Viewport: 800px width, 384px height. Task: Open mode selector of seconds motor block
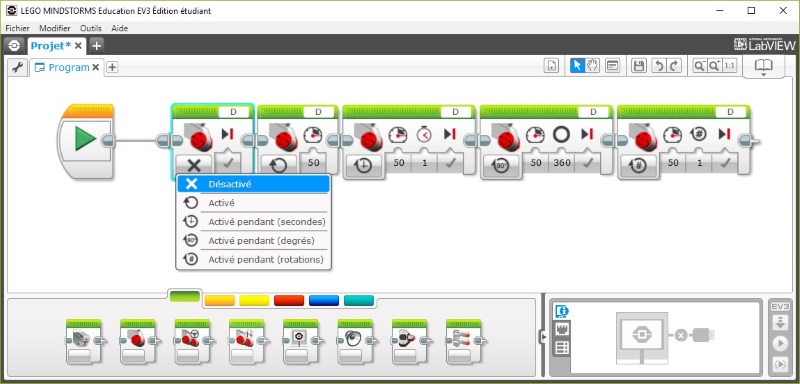coord(364,166)
